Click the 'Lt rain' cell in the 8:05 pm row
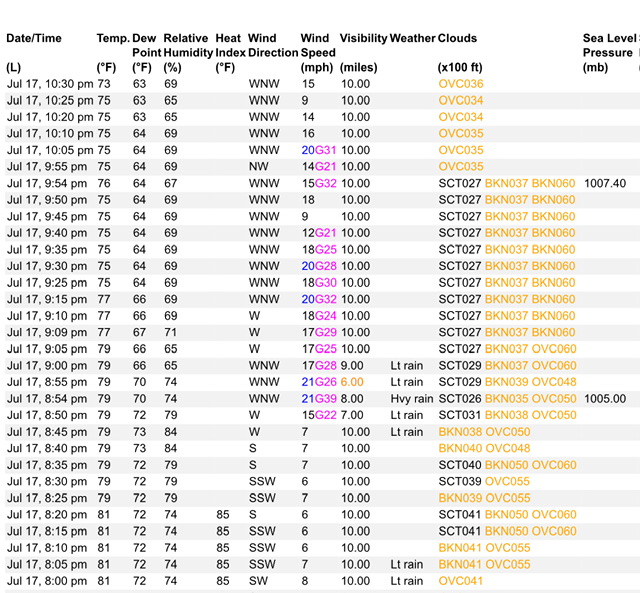 click(407, 564)
